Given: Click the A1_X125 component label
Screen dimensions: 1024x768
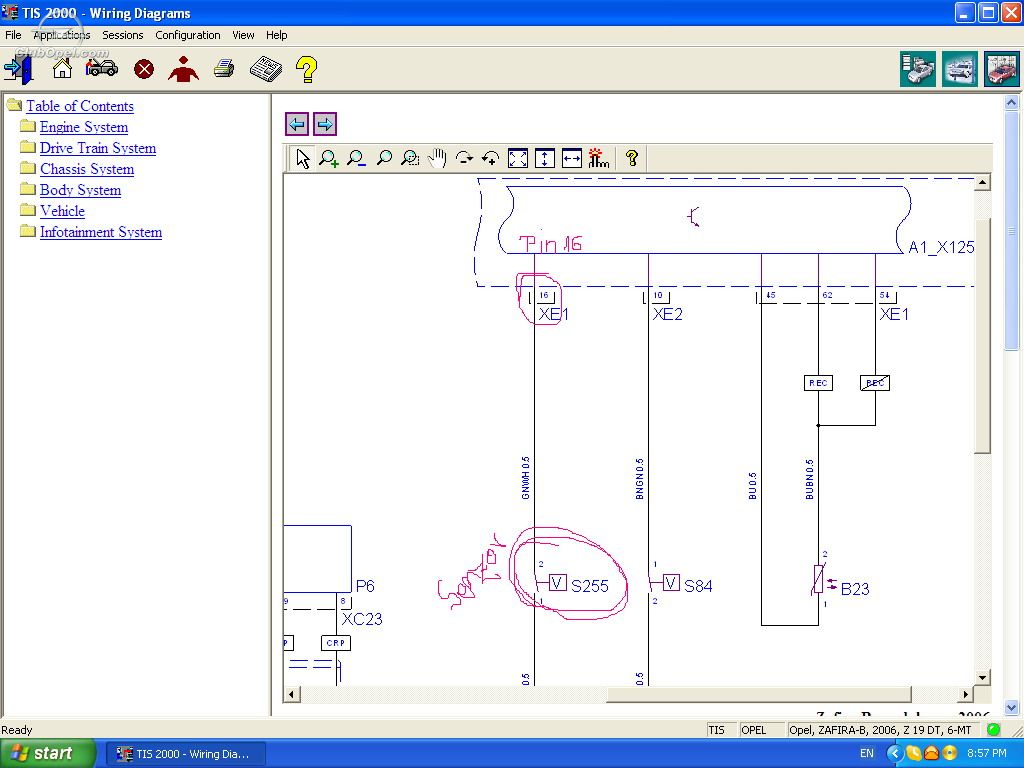Looking at the screenshot, I should pos(941,247).
